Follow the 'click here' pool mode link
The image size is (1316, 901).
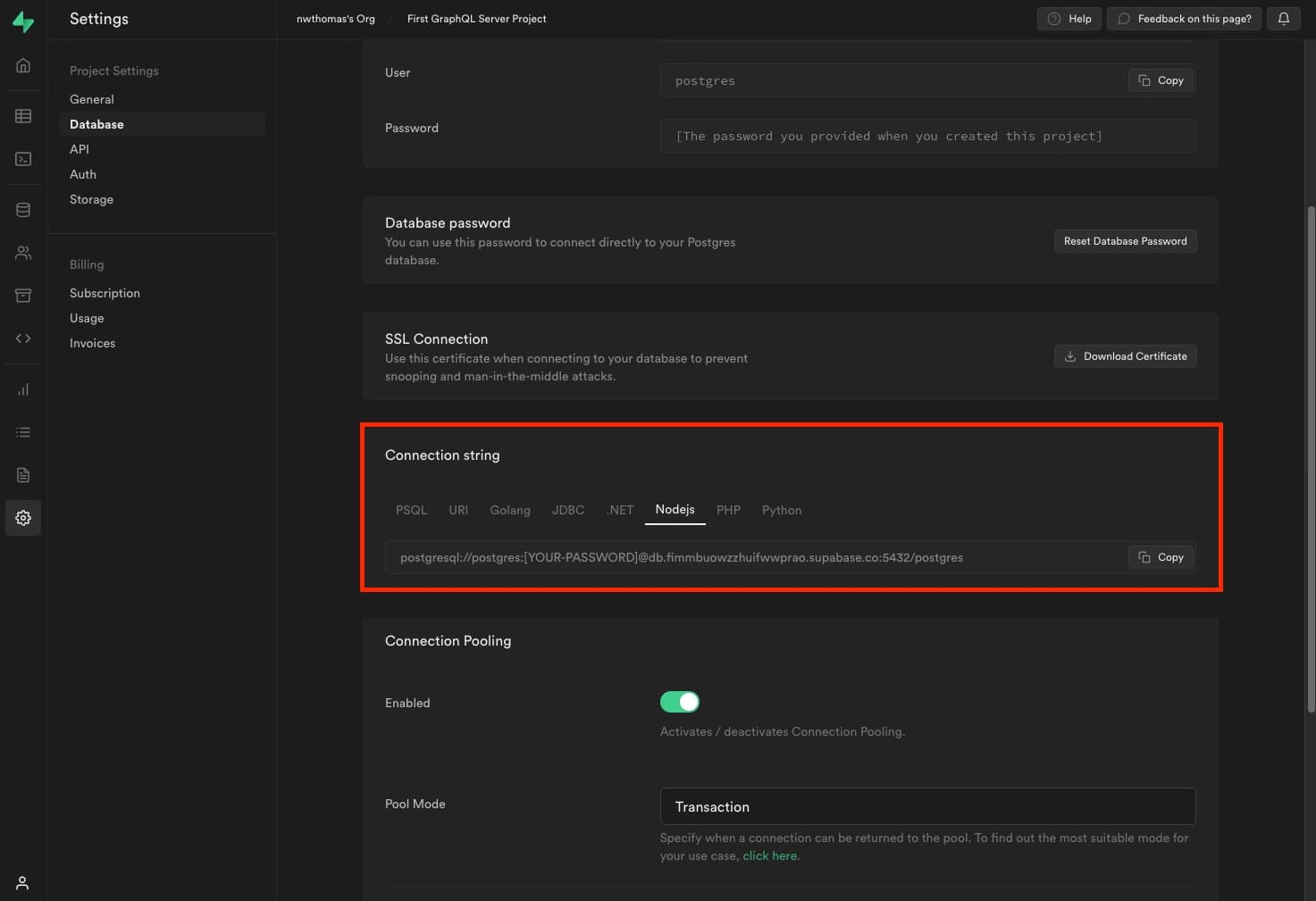pos(769,855)
